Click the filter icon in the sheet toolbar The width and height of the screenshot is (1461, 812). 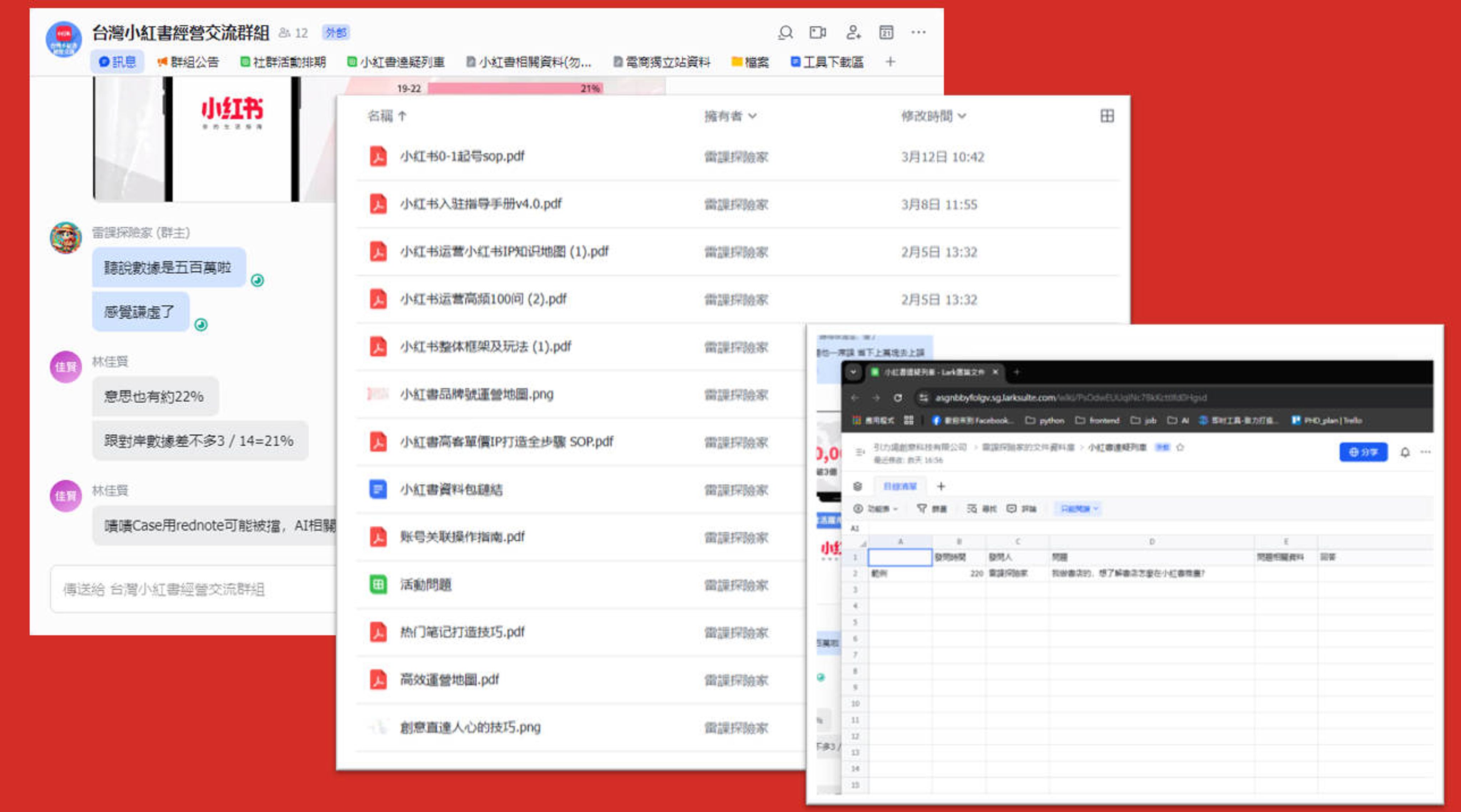922,509
